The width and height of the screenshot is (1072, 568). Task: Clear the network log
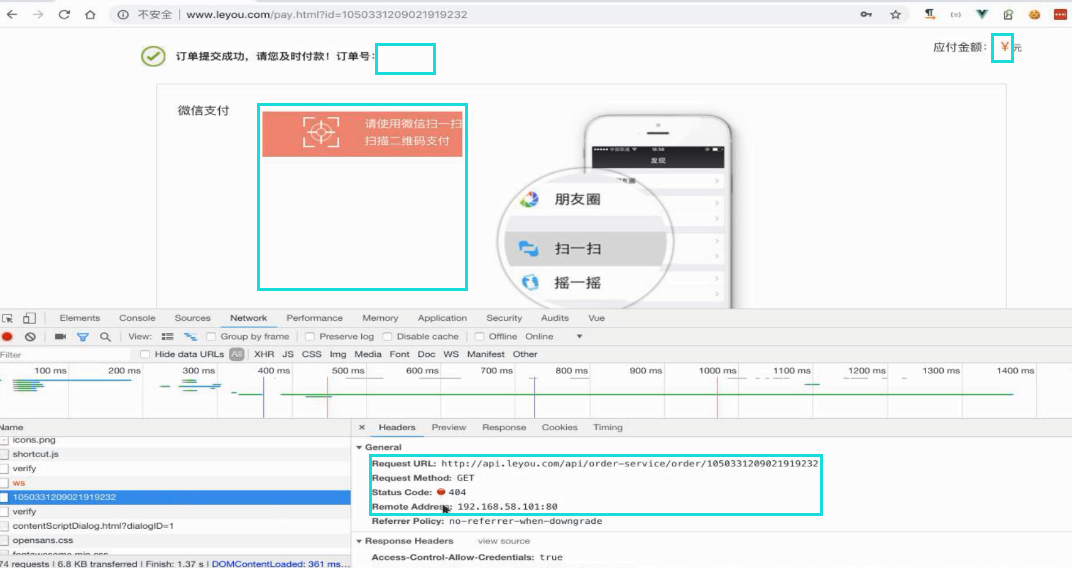point(30,336)
